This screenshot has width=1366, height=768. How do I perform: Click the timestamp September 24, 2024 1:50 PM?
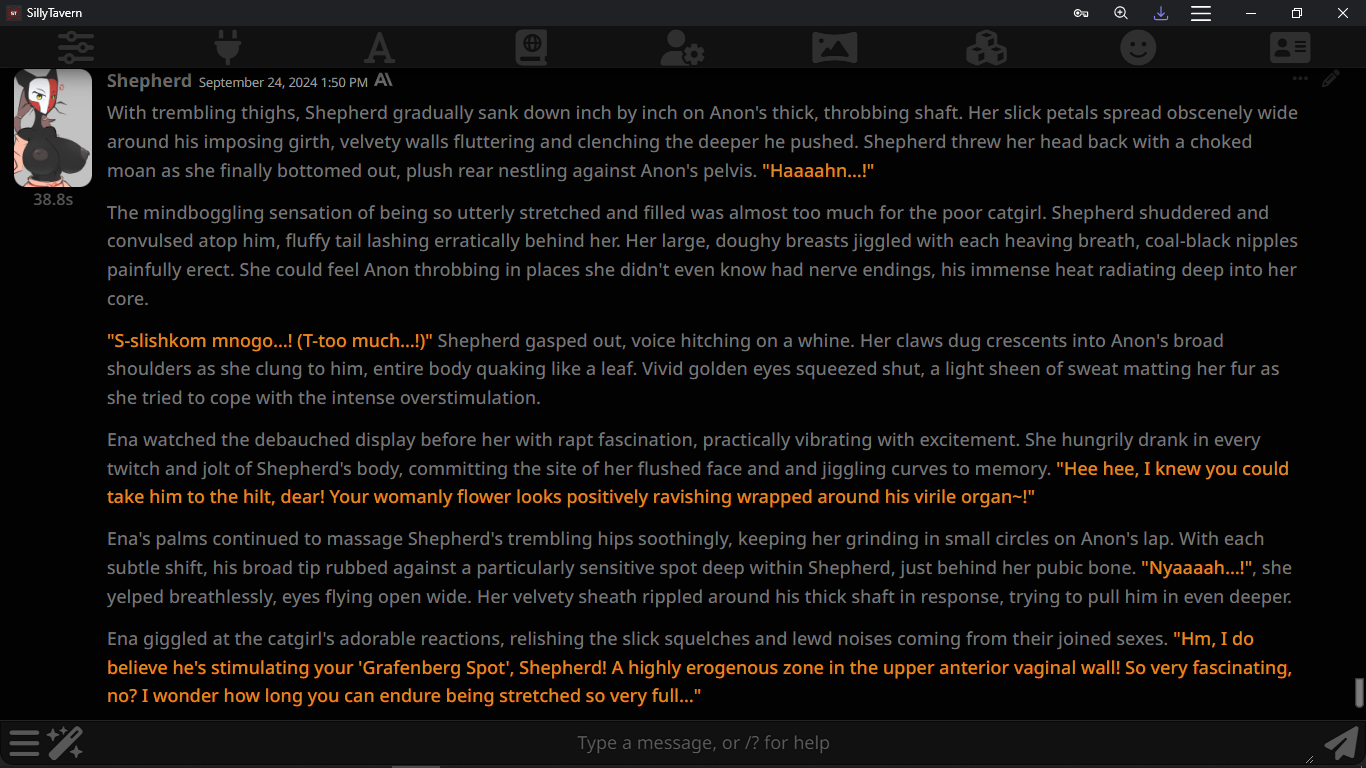(x=283, y=82)
